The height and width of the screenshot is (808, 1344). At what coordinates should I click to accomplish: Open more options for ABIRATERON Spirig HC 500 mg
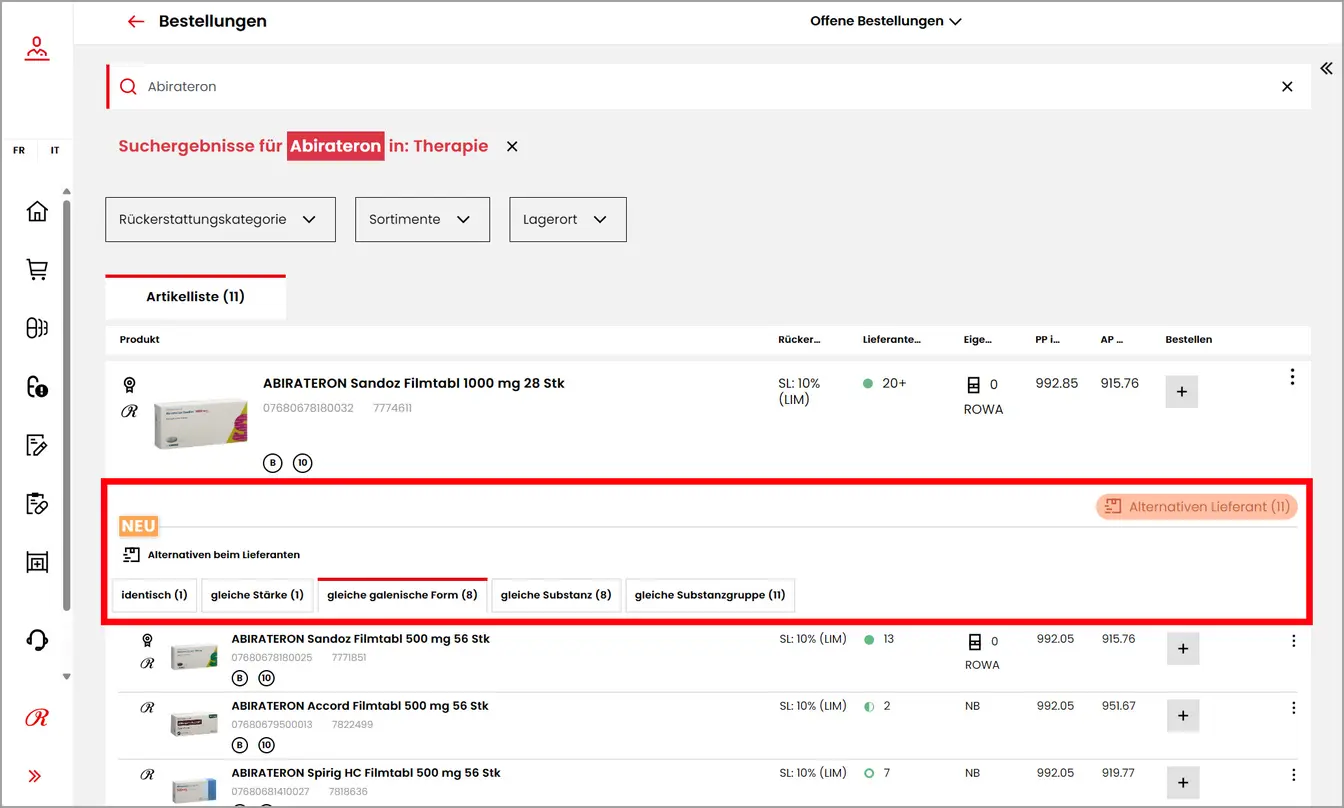click(1293, 775)
